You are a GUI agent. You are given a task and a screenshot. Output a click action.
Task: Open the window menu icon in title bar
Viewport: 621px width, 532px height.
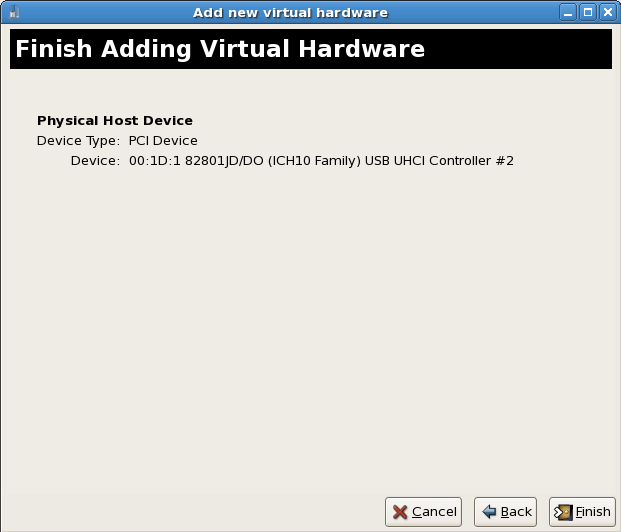click(x=14, y=12)
